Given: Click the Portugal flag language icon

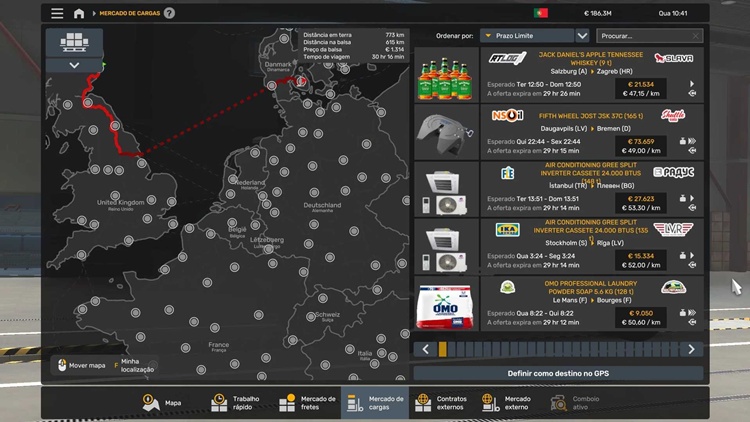Looking at the screenshot, I should [541, 13].
